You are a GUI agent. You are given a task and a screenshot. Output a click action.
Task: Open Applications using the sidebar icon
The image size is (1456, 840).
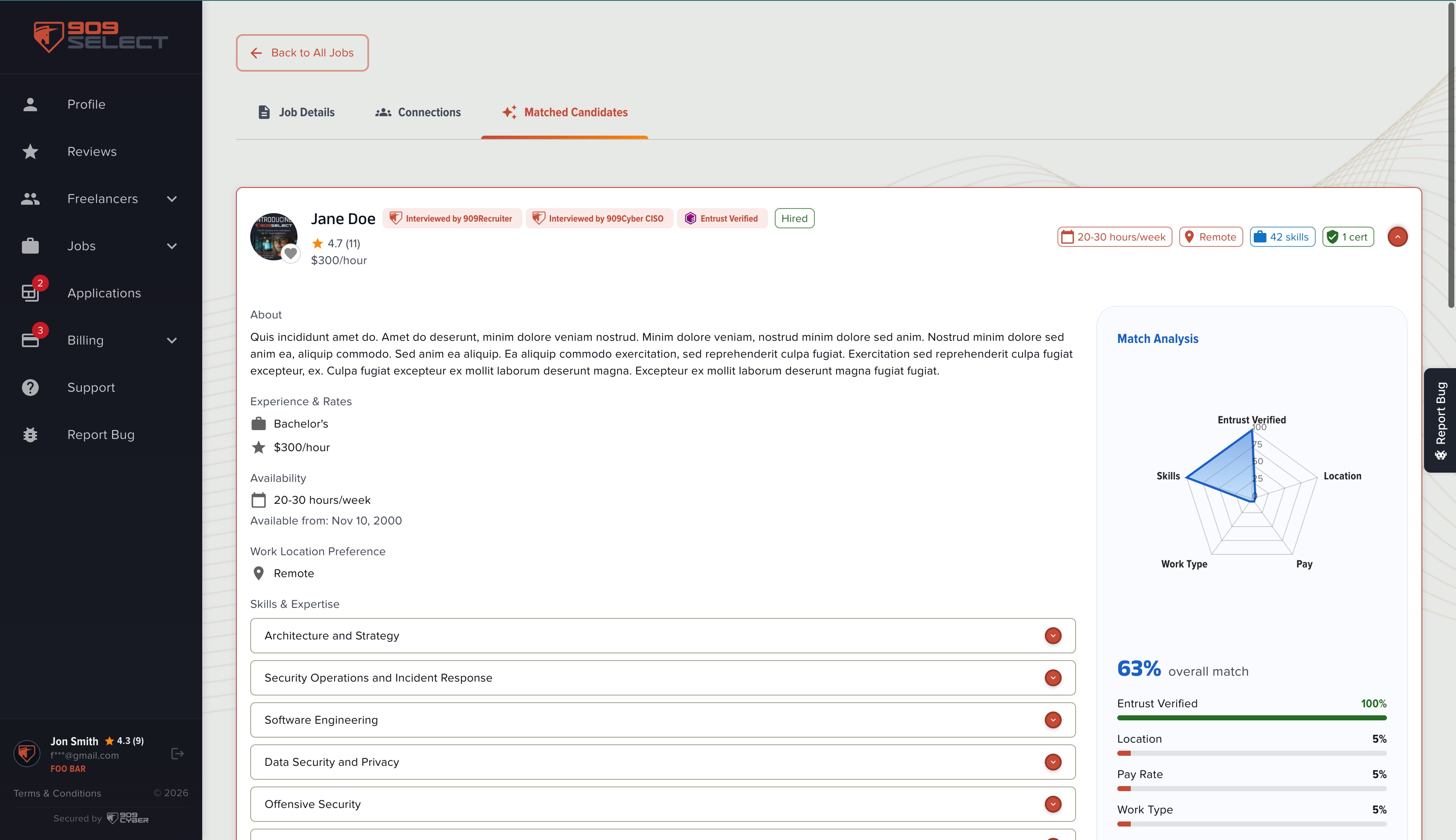coord(30,292)
